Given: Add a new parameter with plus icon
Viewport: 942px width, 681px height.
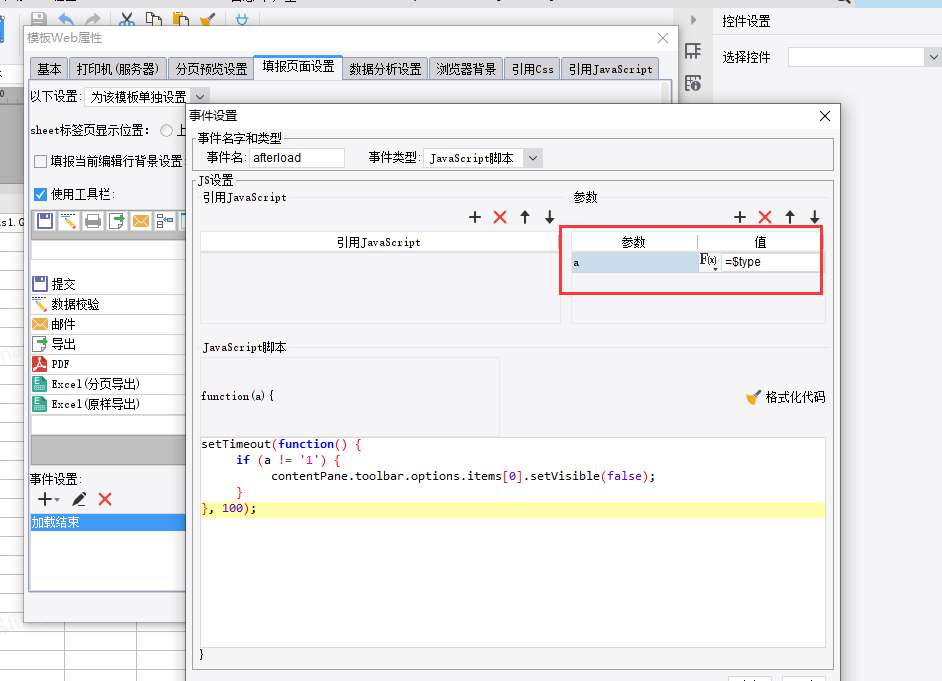Looking at the screenshot, I should click(740, 217).
